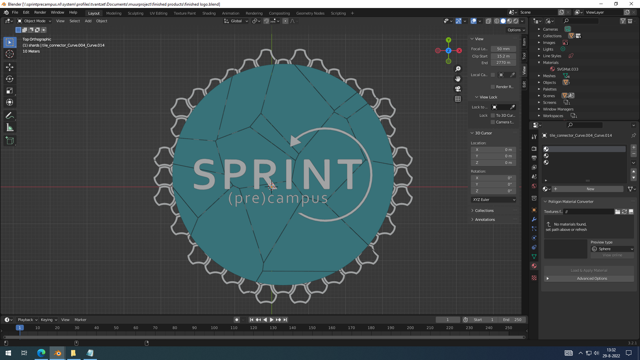This screenshot has width=640, height=360.
Task: Switch to the Modeling workspace tab
Action: [x=113, y=13]
